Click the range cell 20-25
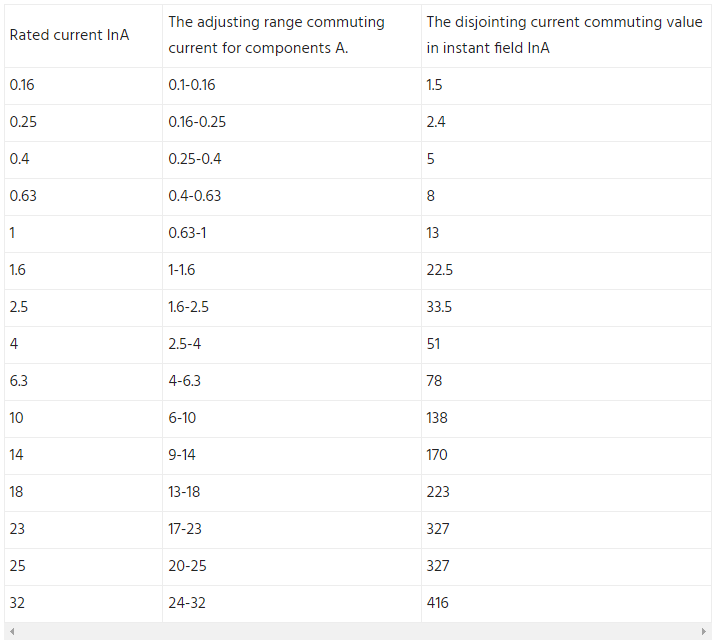 coord(292,567)
